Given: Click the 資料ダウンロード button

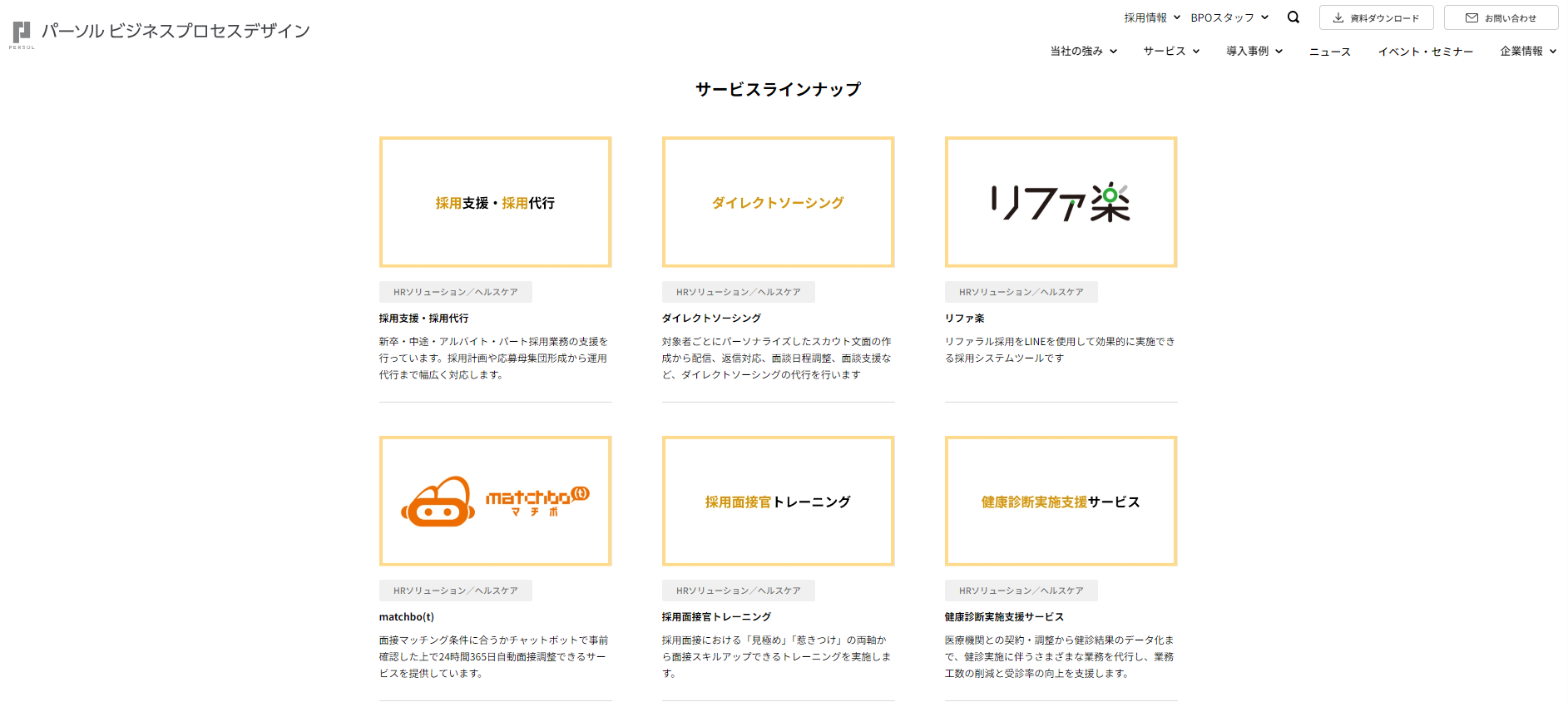Looking at the screenshot, I should coord(1376,17).
